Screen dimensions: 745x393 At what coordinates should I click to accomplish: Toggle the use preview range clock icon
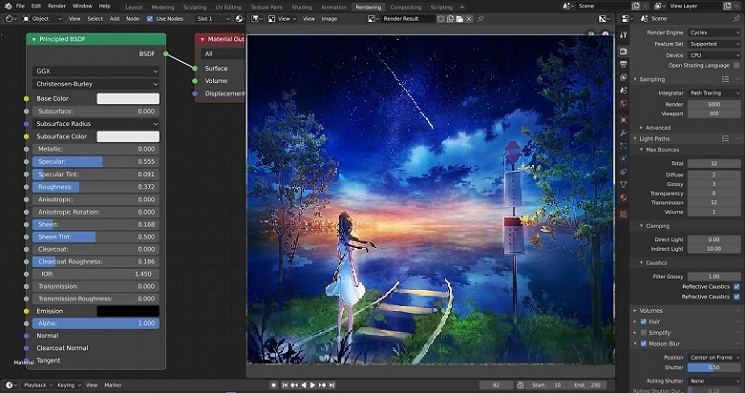[520, 385]
